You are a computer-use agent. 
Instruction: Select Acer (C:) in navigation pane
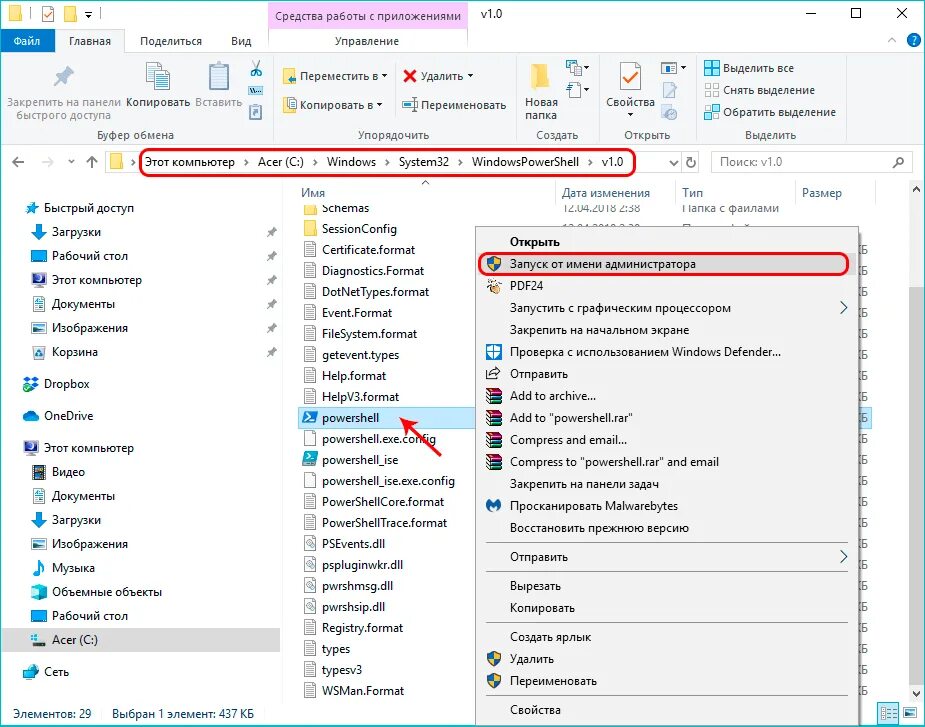[140, 640]
